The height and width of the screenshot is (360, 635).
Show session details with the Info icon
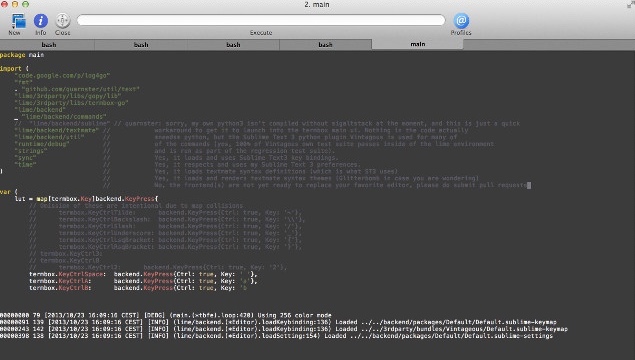point(40,20)
